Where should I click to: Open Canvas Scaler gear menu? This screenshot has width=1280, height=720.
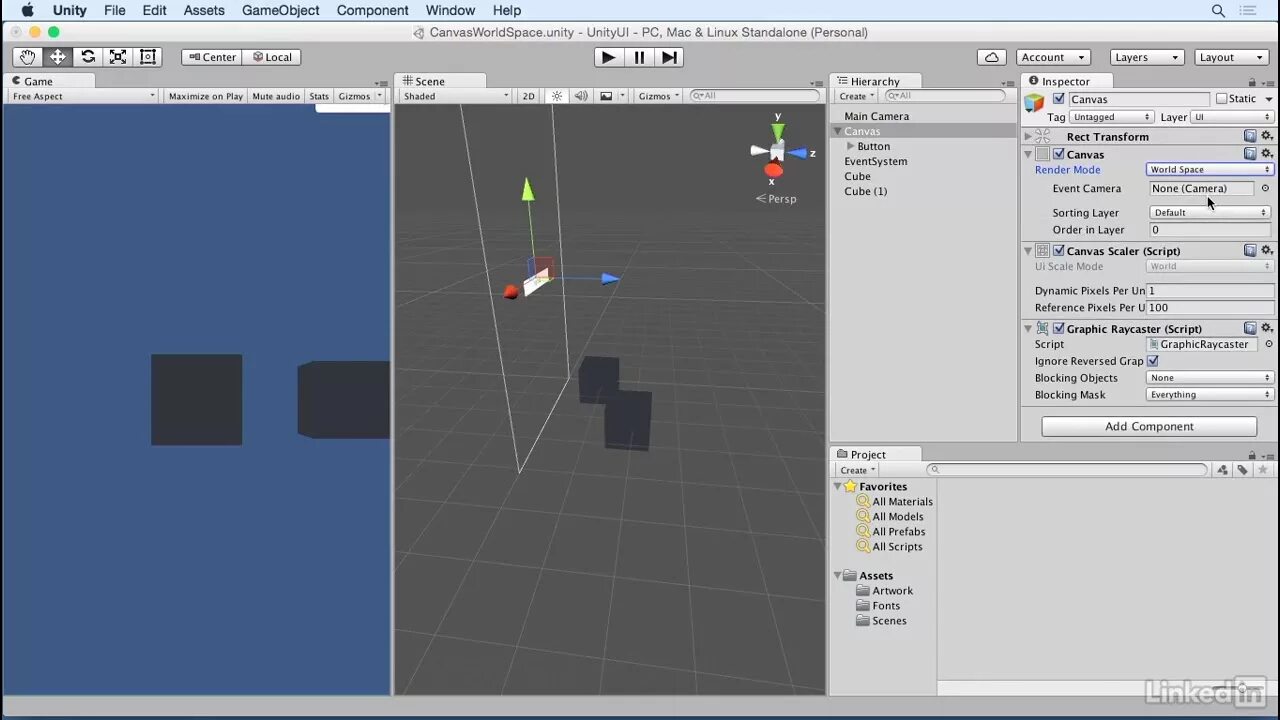pos(1266,251)
